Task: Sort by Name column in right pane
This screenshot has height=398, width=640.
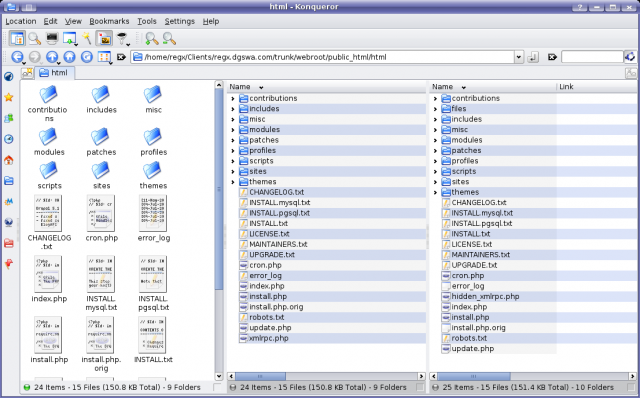Action: pos(493,87)
